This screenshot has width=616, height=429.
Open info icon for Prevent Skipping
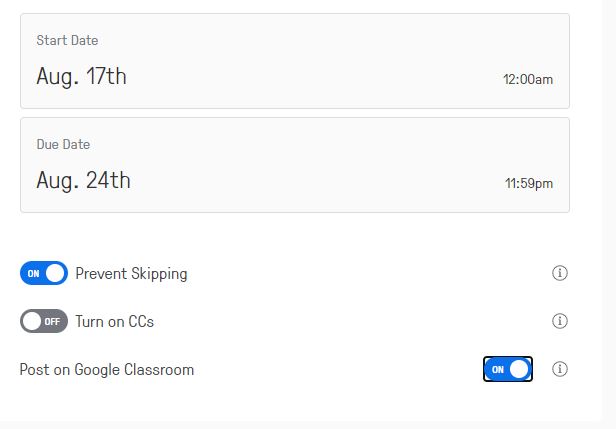[x=559, y=273]
